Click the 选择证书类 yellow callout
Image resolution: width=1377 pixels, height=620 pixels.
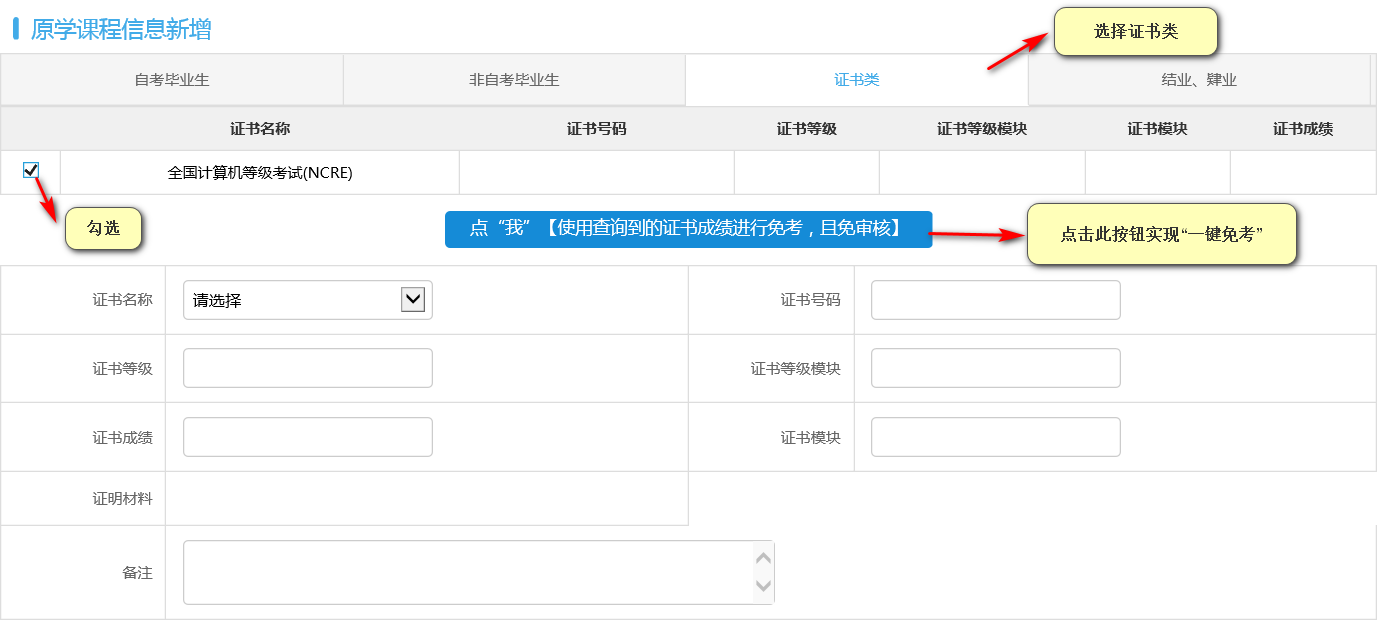tap(1135, 32)
